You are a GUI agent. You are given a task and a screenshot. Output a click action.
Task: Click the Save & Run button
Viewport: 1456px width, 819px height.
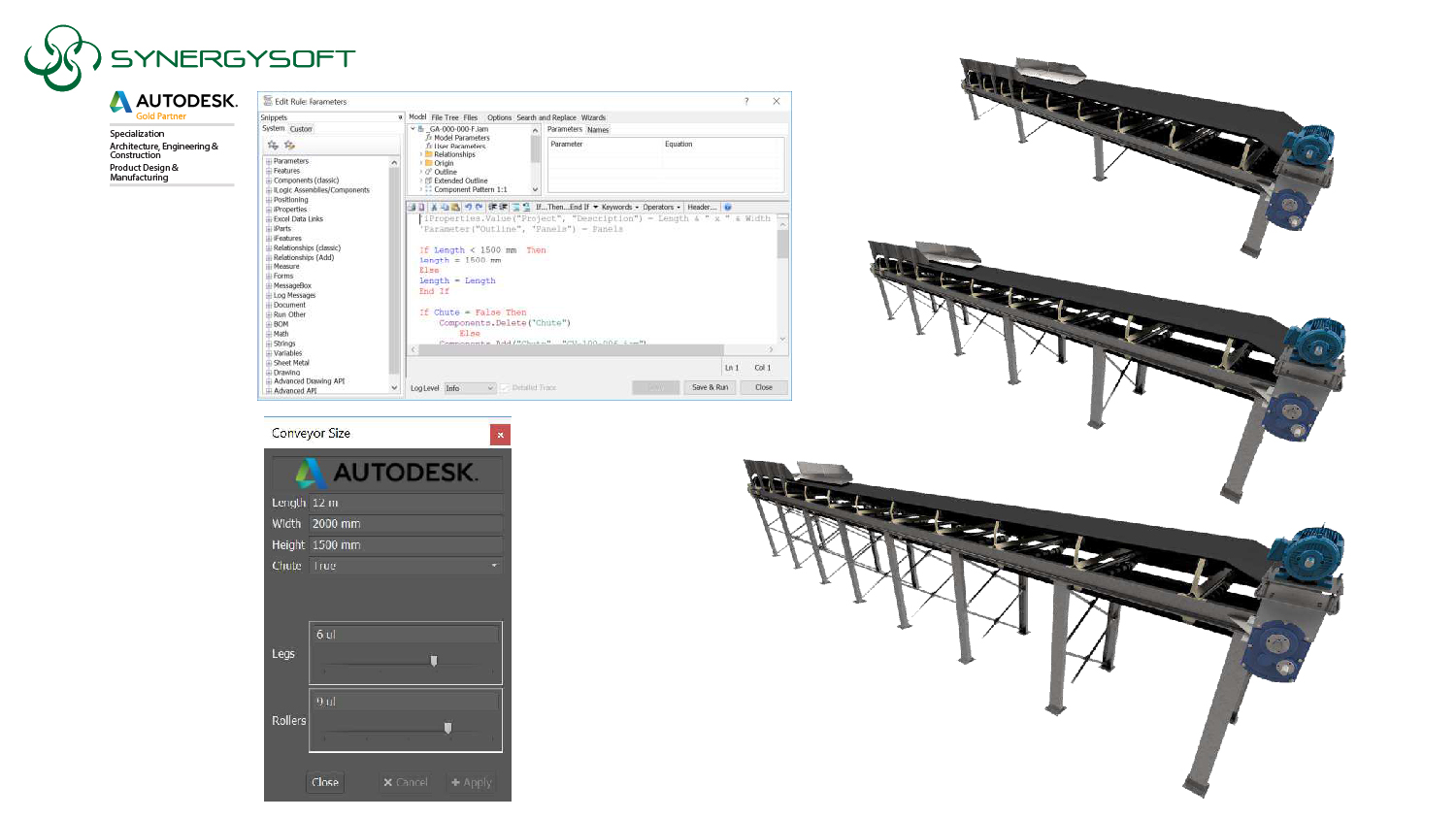pos(710,387)
